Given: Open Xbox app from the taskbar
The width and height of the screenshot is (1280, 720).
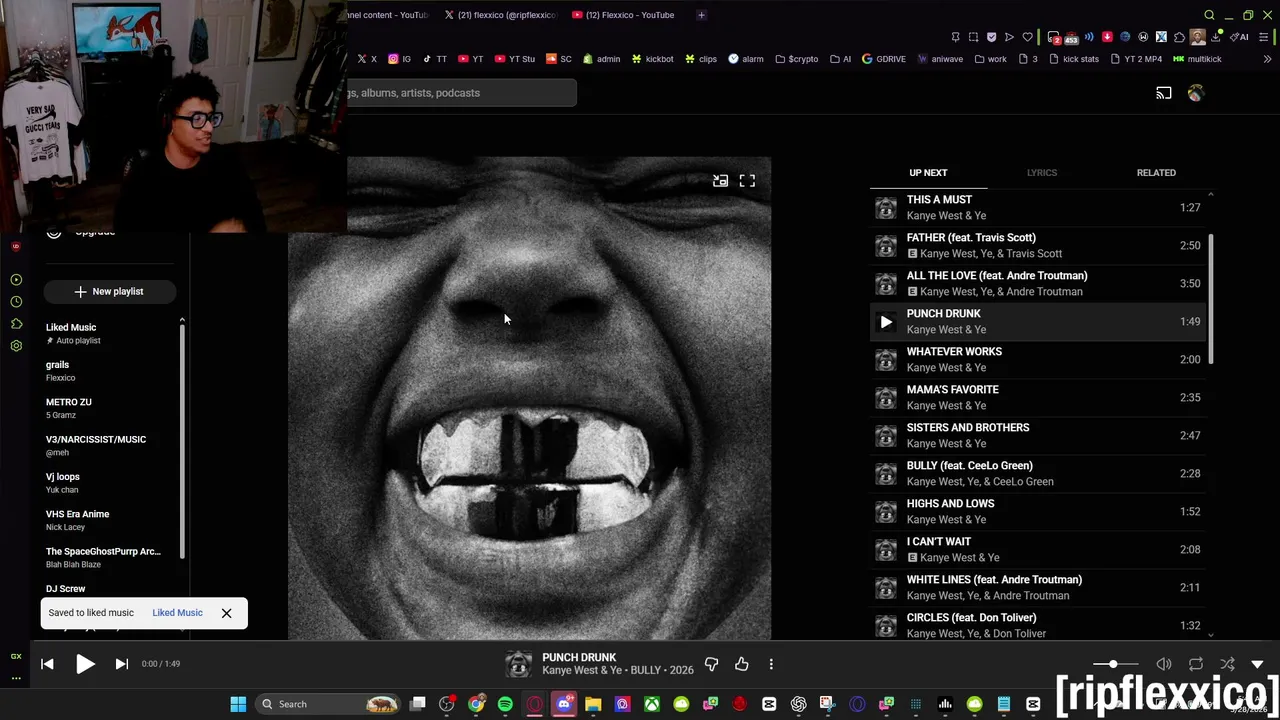Looking at the screenshot, I should [x=652, y=704].
